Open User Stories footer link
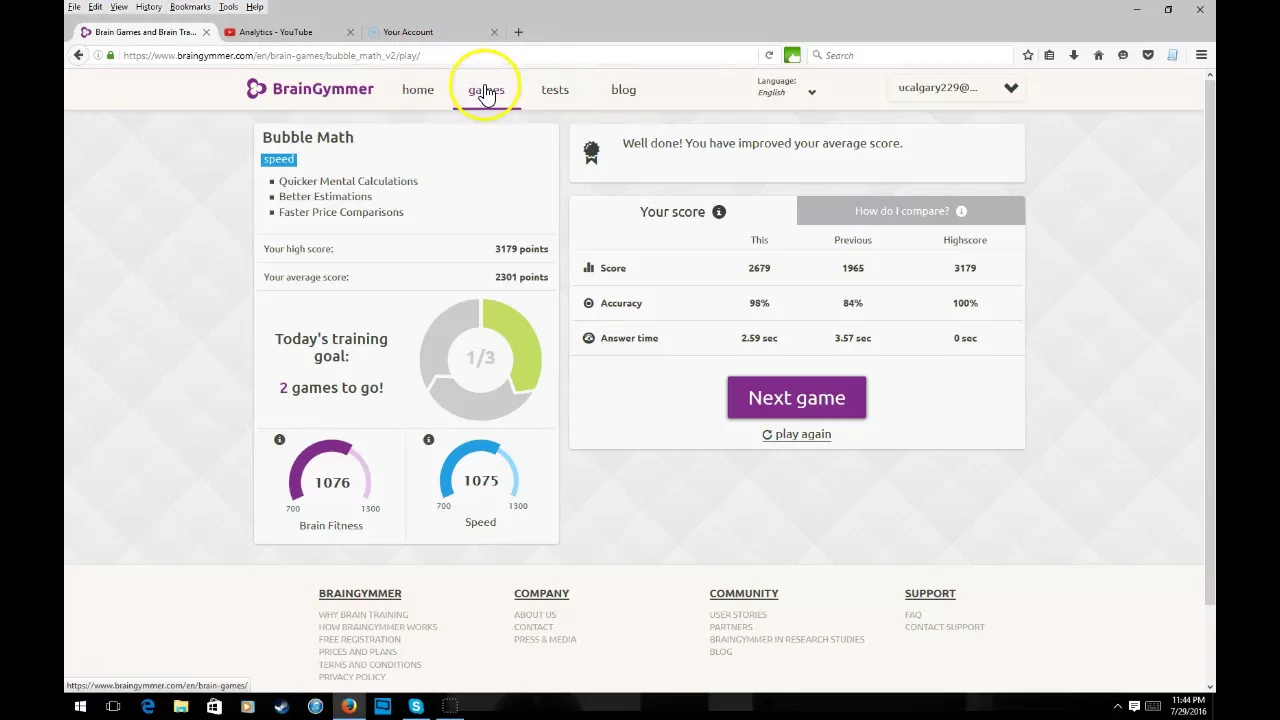The image size is (1280, 720). coord(738,615)
